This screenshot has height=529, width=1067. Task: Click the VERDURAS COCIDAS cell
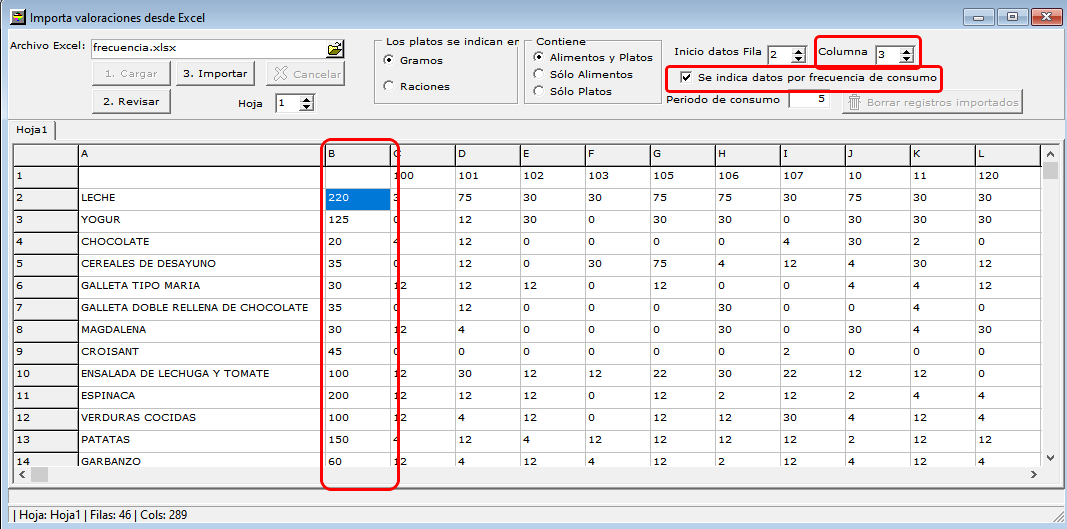click(201, 417)
